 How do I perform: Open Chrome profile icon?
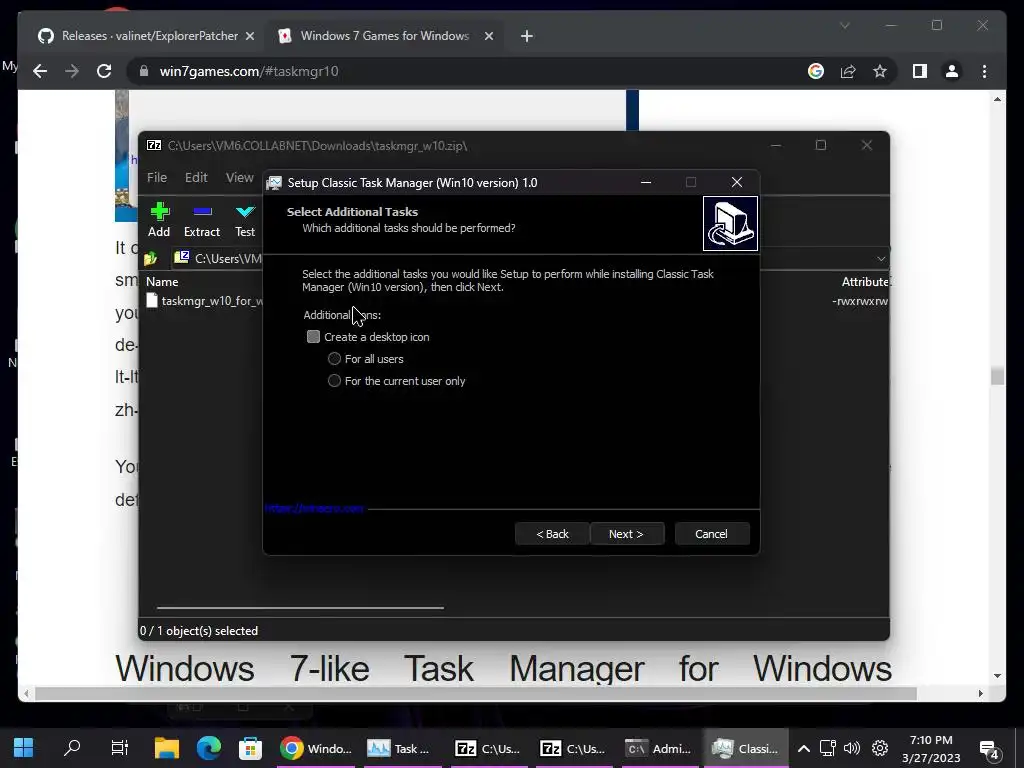pyautogui.click(x=952, y=71)
